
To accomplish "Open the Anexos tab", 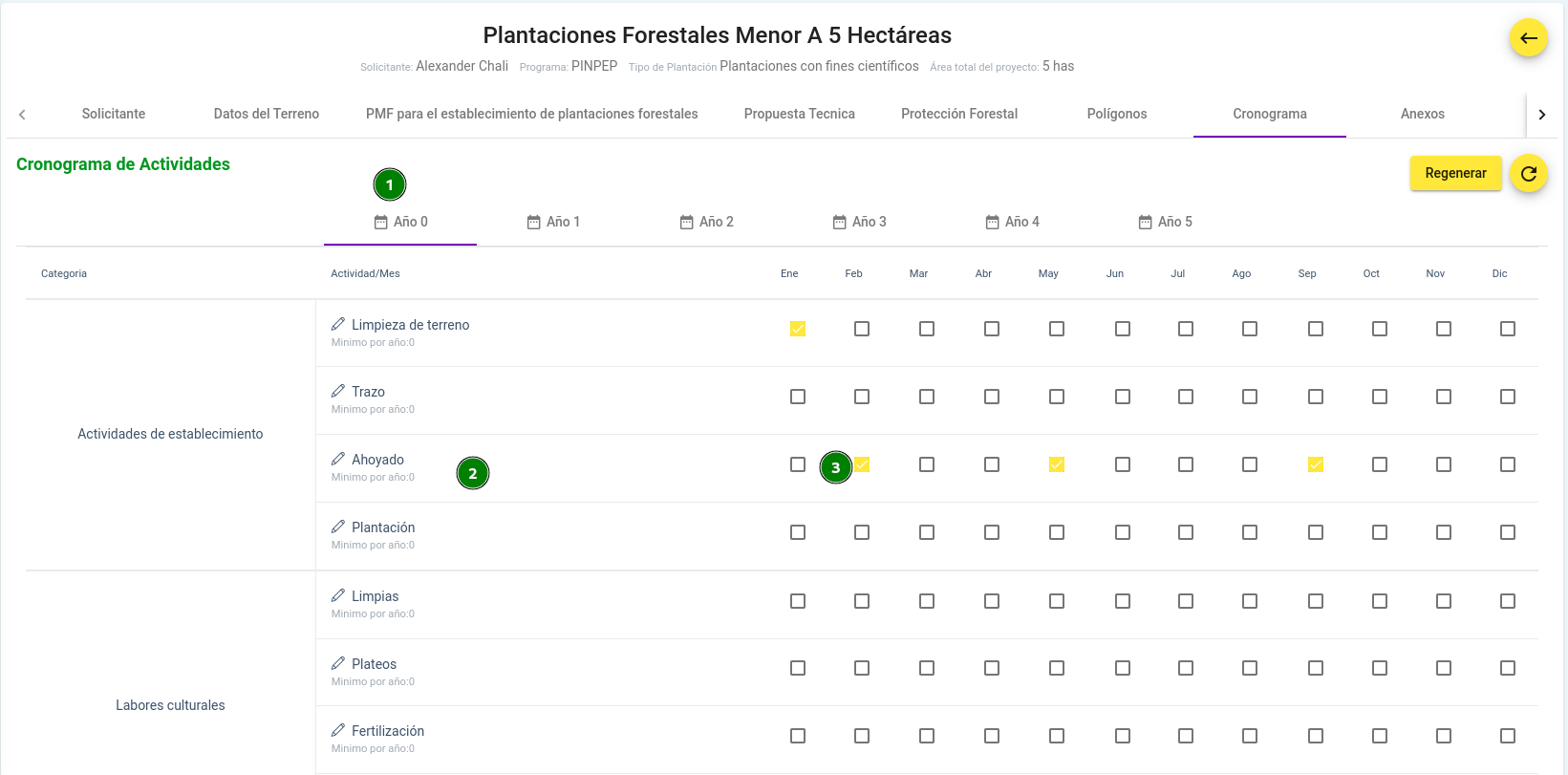I will coord(1423,114).
